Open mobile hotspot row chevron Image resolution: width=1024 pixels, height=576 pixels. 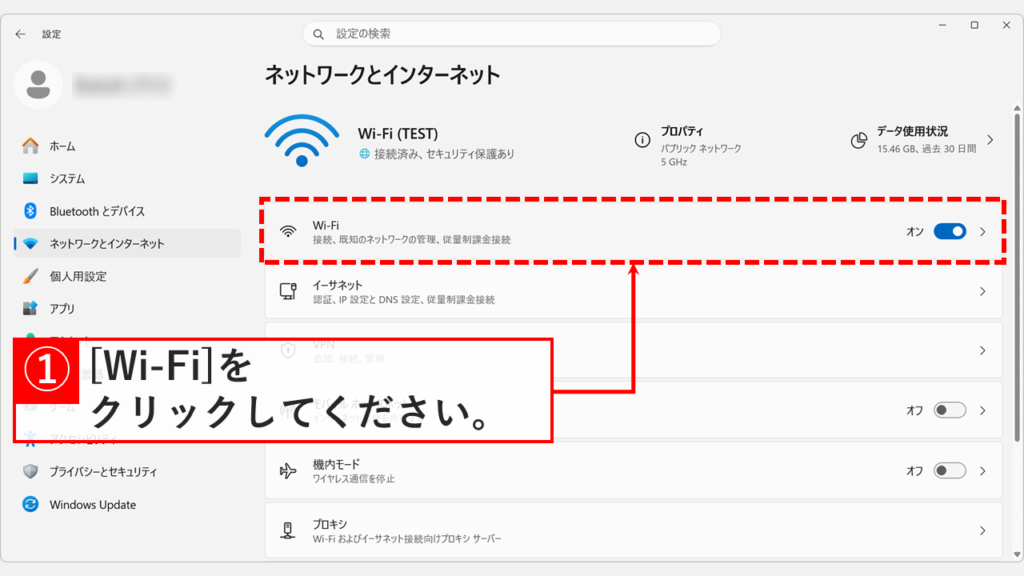tap(983, 410)
